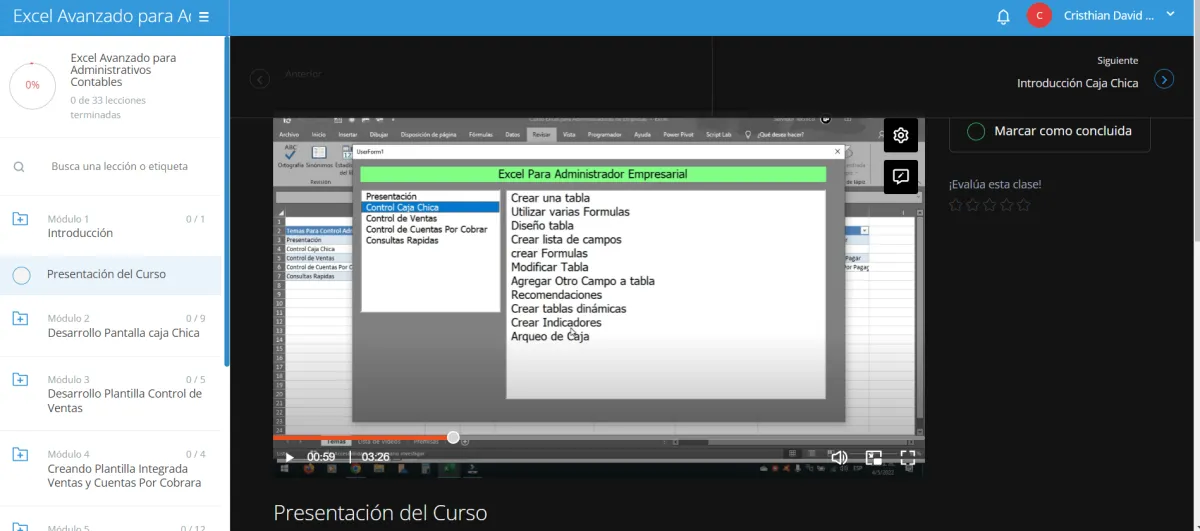Open the course title 'Excel Avanzado para Administrativos Contables'
Screen dimensions: 1200x531
tap(124, 70)
